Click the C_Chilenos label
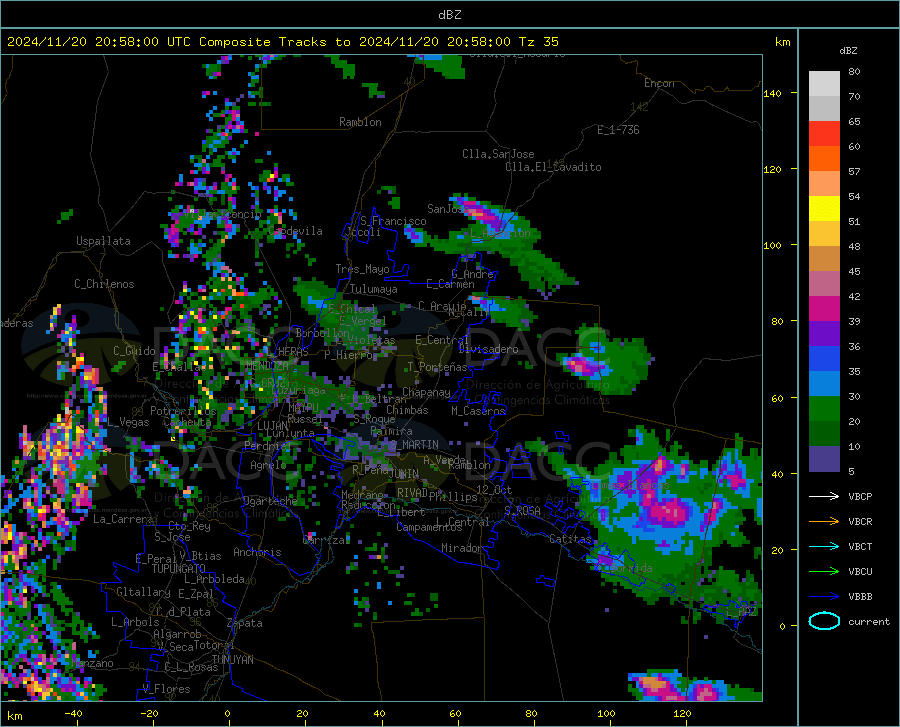 coord(104,284)
